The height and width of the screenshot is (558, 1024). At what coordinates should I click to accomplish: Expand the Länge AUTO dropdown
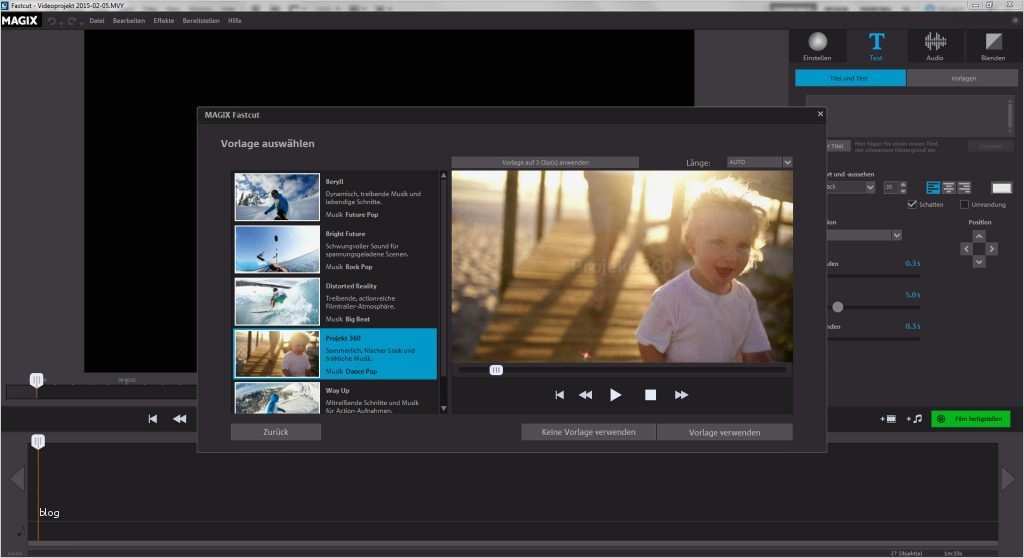787,162
